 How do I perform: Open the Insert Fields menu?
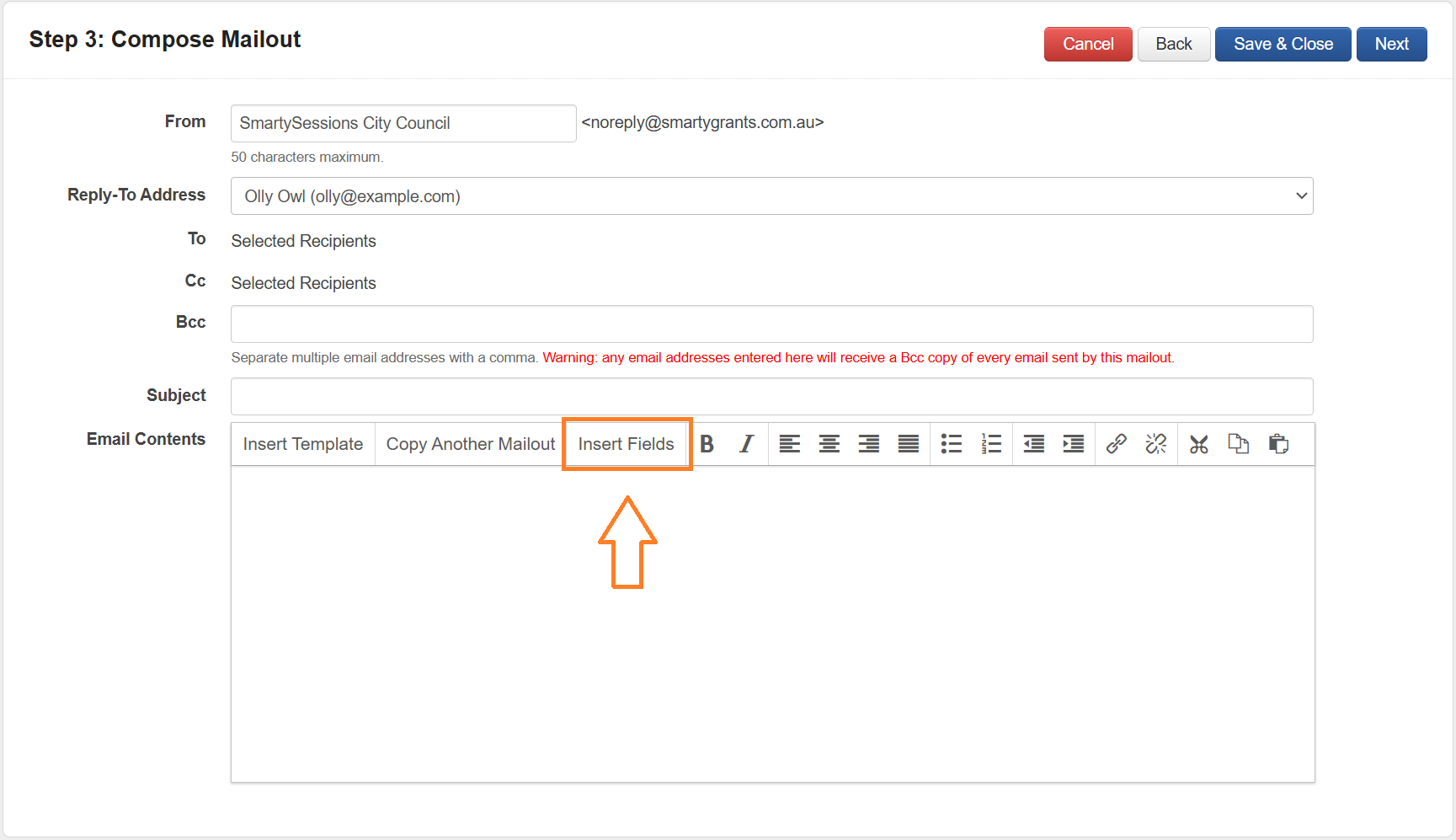pyautogui.click(x=626, y=444)
